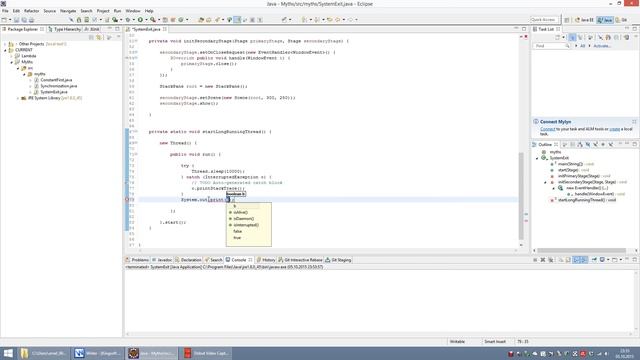
Task: Run the program with green Run icon
Action: pos(140,20)
